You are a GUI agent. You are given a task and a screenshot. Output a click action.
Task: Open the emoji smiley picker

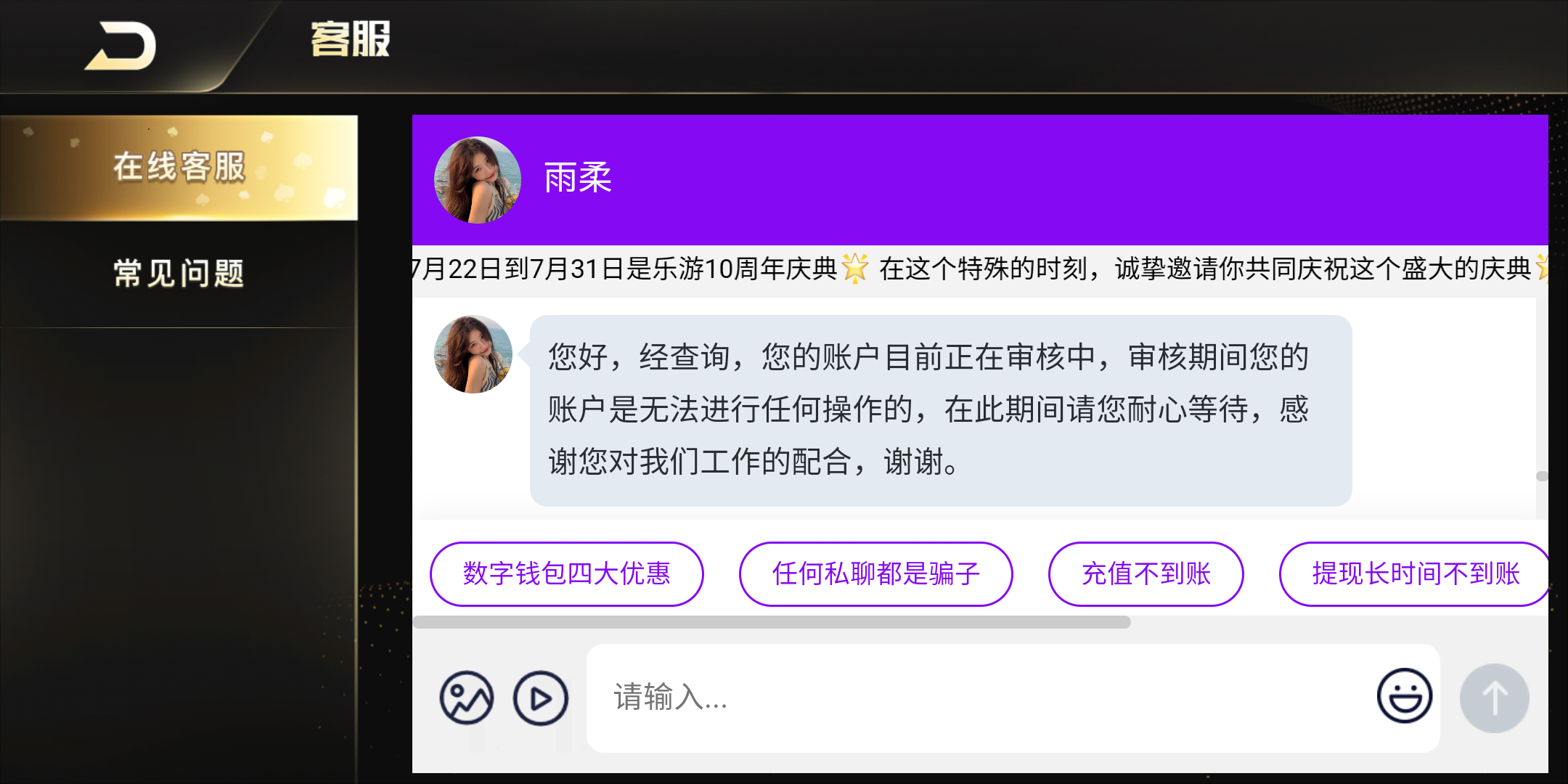1405,695
